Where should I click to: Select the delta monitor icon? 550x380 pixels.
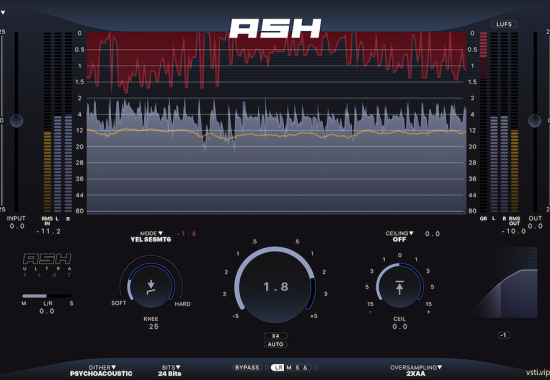click(x=305, y=367)
